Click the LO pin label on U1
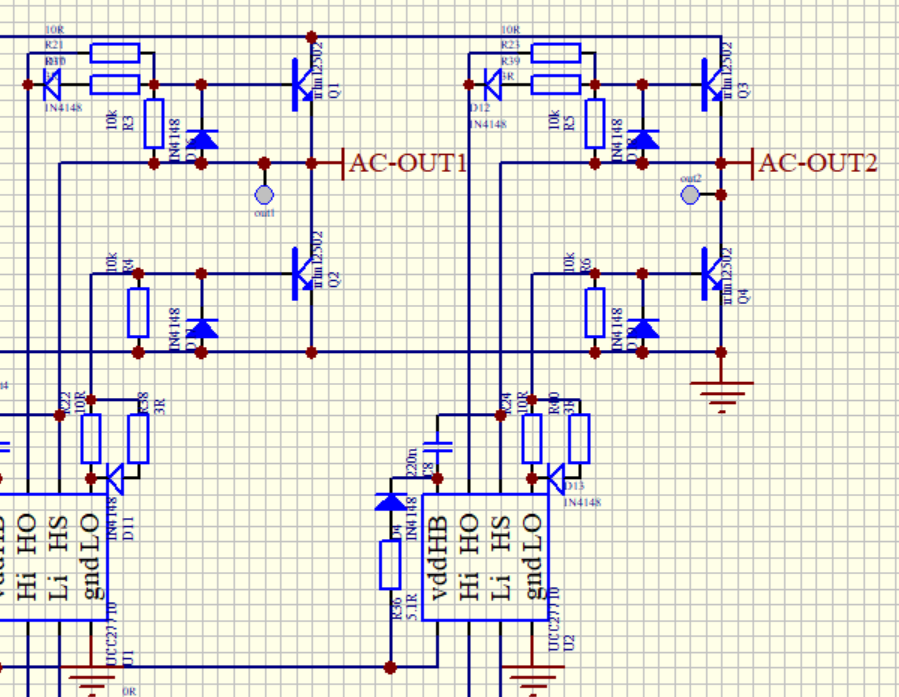This screenshot has height=697, width=899. [x=91, y=533]
